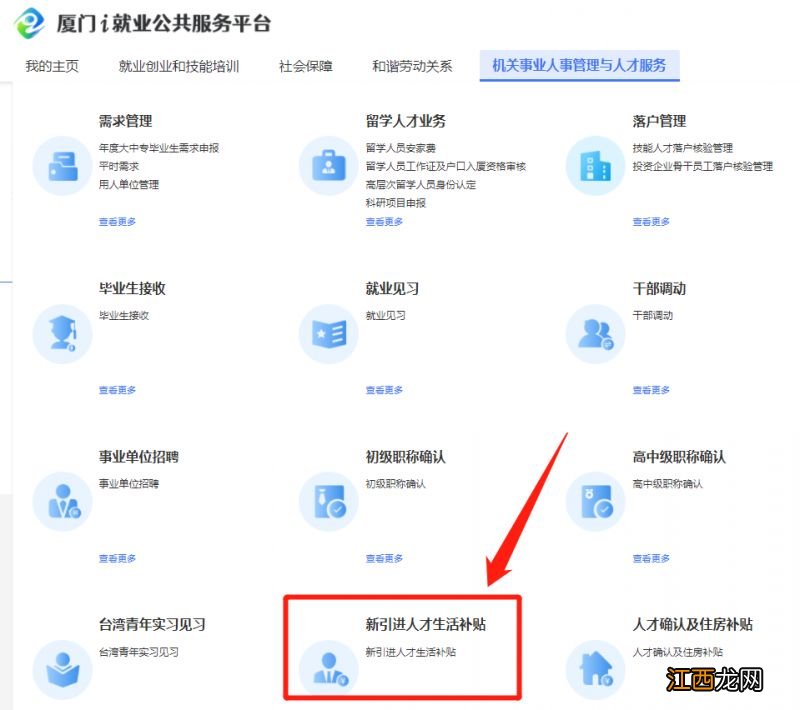
Task: Click the 需求管理 service icon
Action: [61, 166]
